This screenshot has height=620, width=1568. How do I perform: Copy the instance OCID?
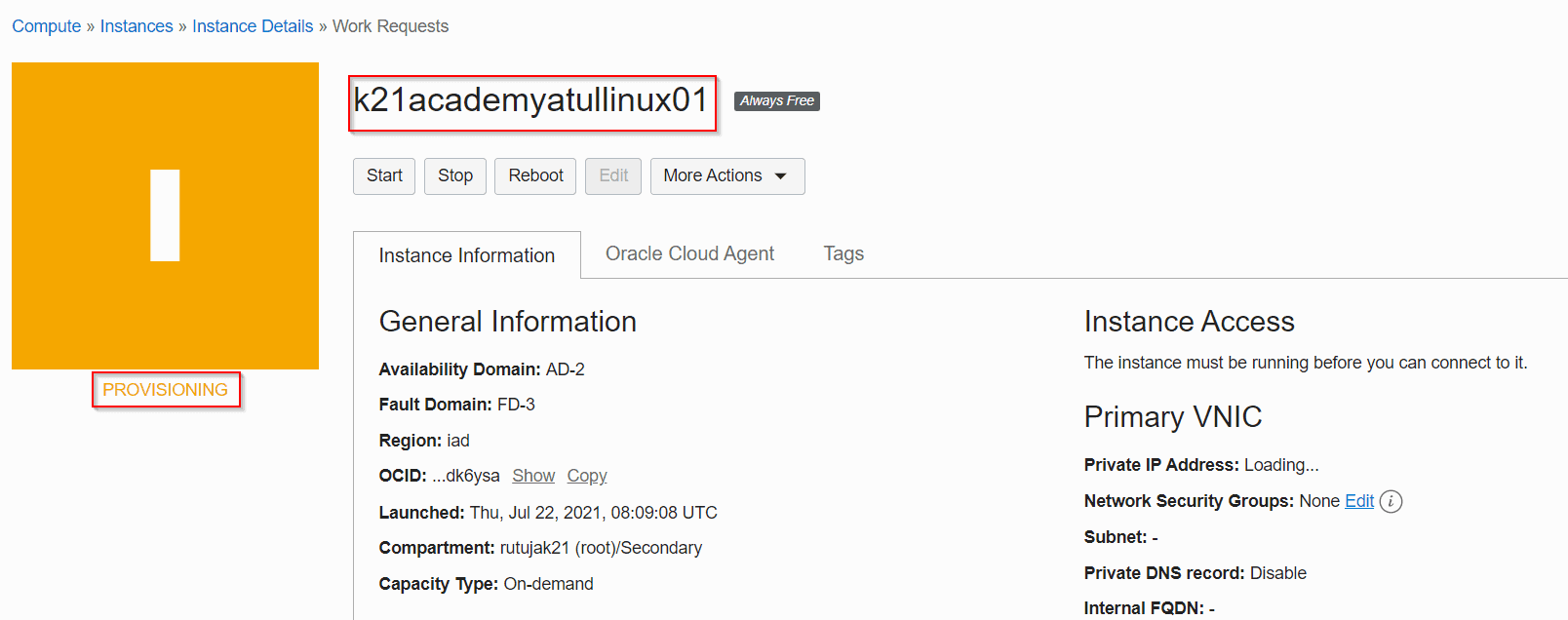click(586, 476)
